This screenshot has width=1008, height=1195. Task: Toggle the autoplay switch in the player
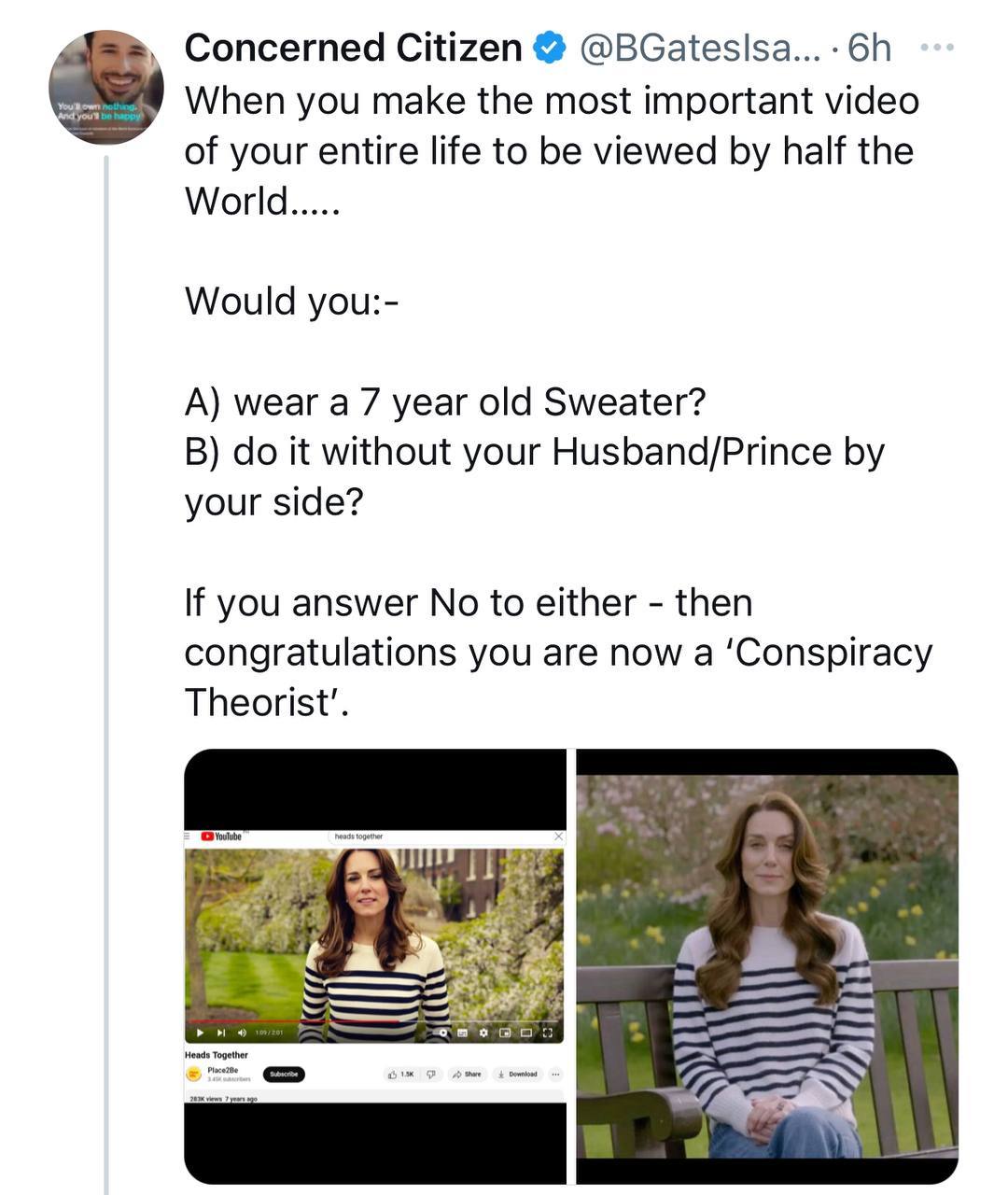point(442,1033)
